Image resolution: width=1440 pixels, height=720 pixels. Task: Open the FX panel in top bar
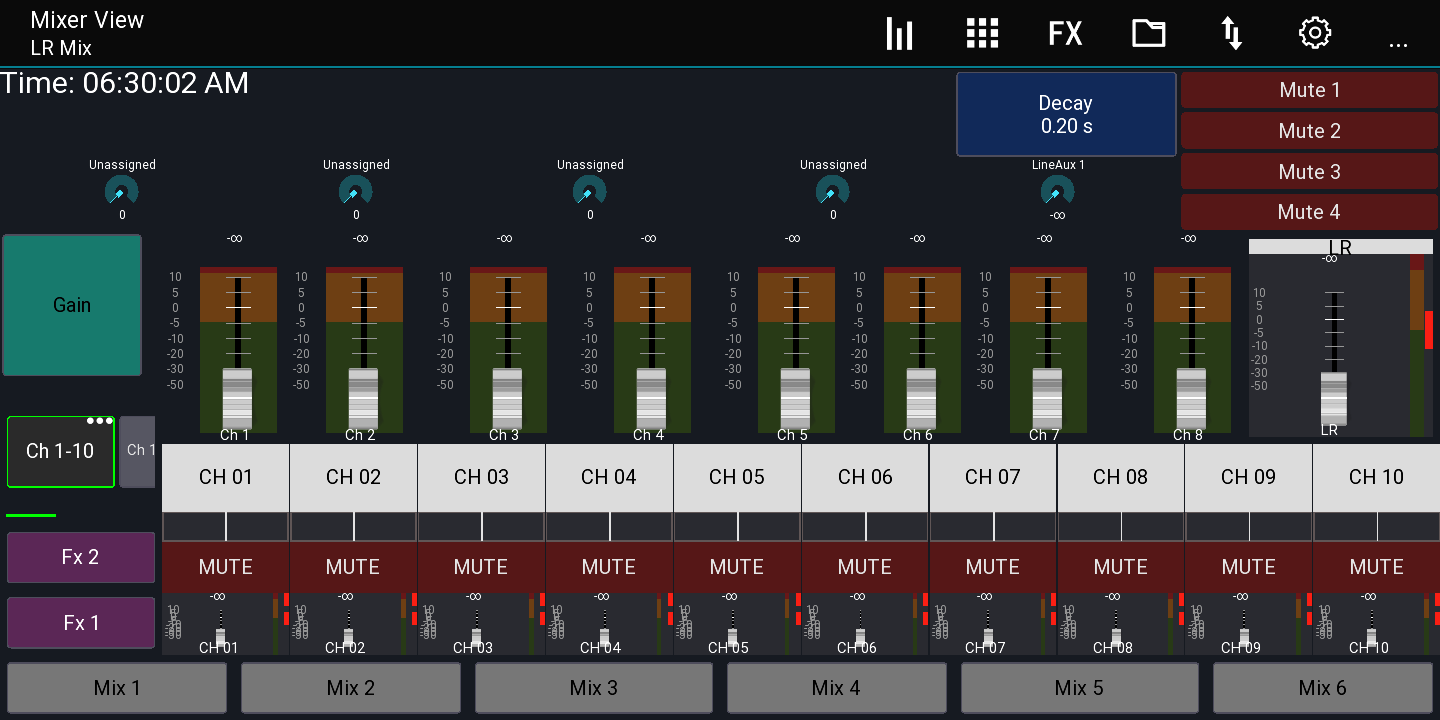(x=1065, y=34)
